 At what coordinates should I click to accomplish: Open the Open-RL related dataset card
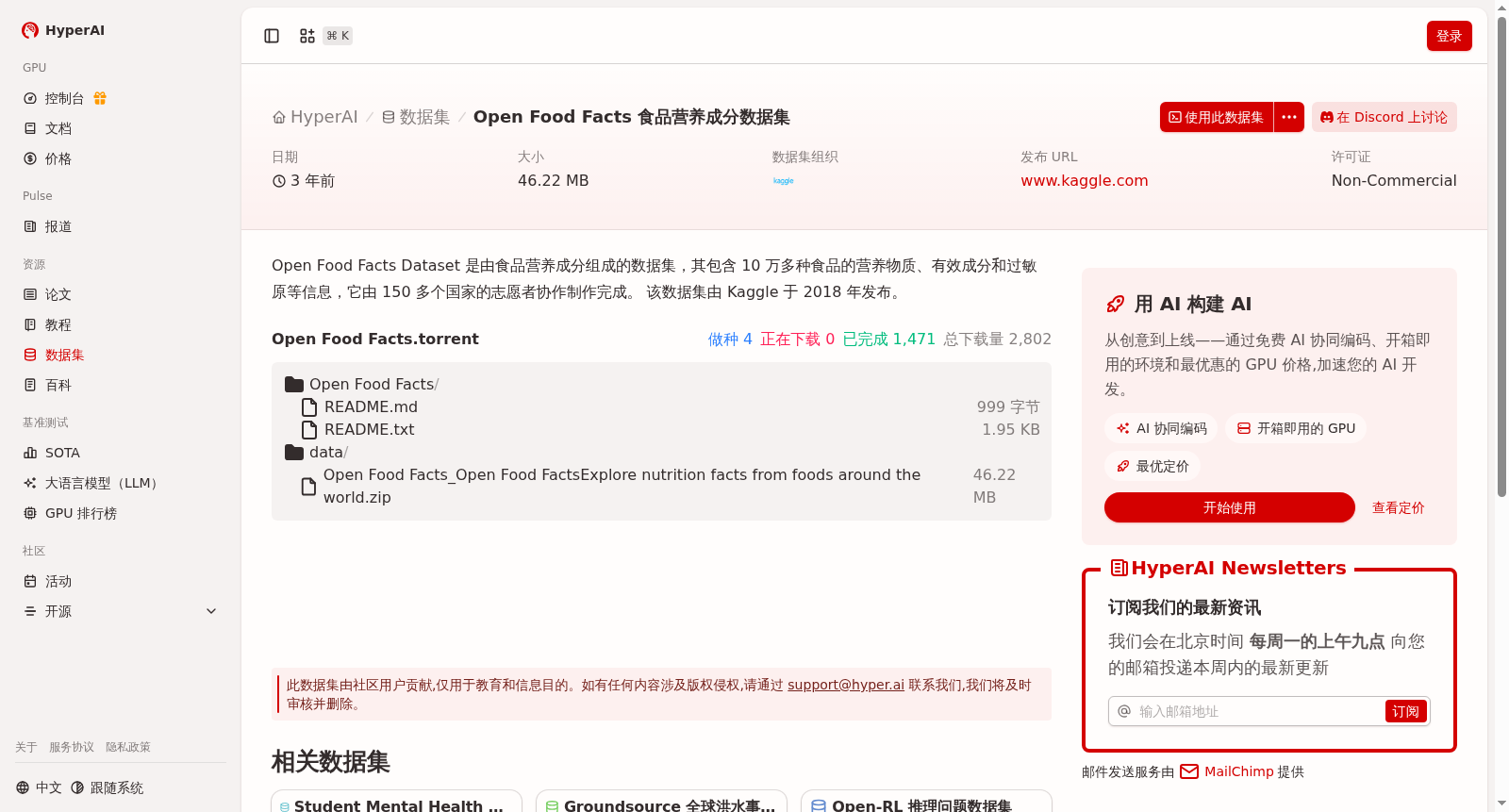tap(926, 802)
